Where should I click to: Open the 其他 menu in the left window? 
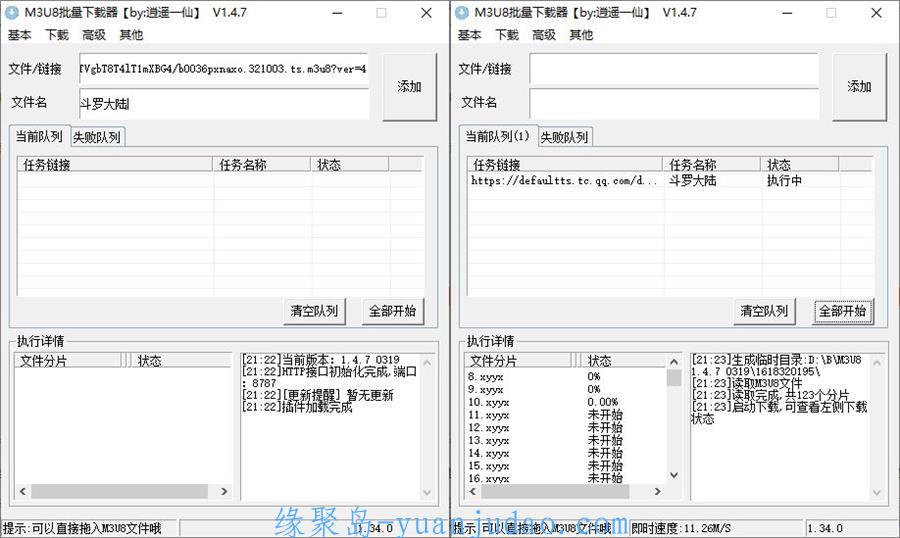[130, 35]
